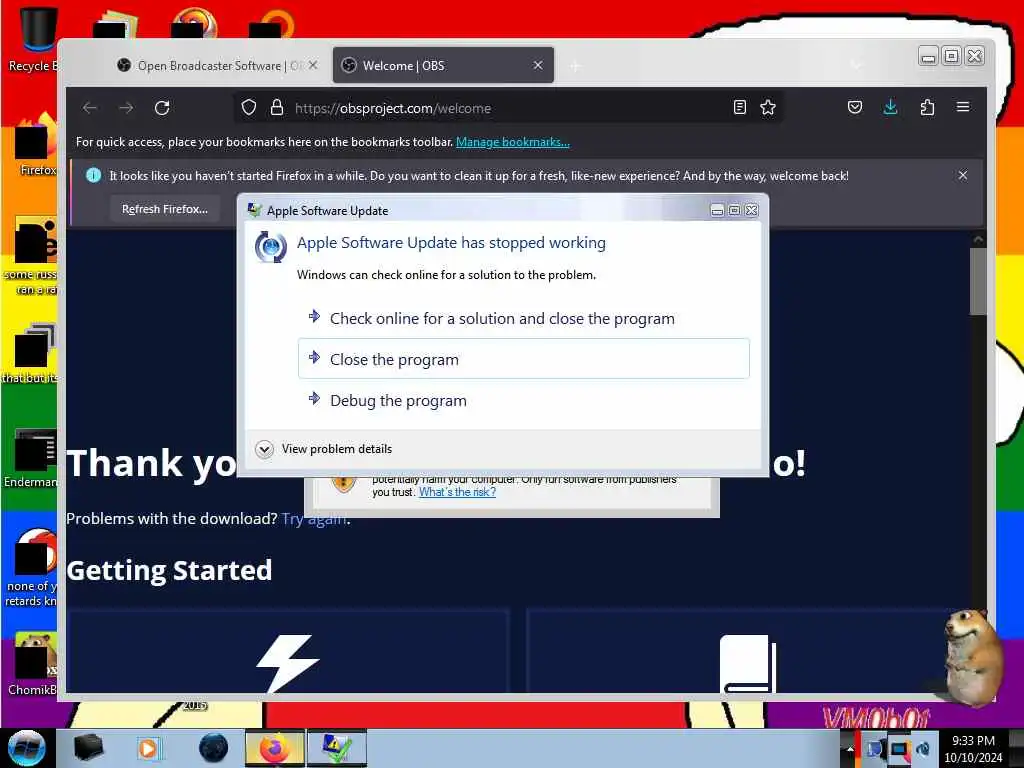Click the Try again download link
1024x768 pixels.
tap(314, 519)
